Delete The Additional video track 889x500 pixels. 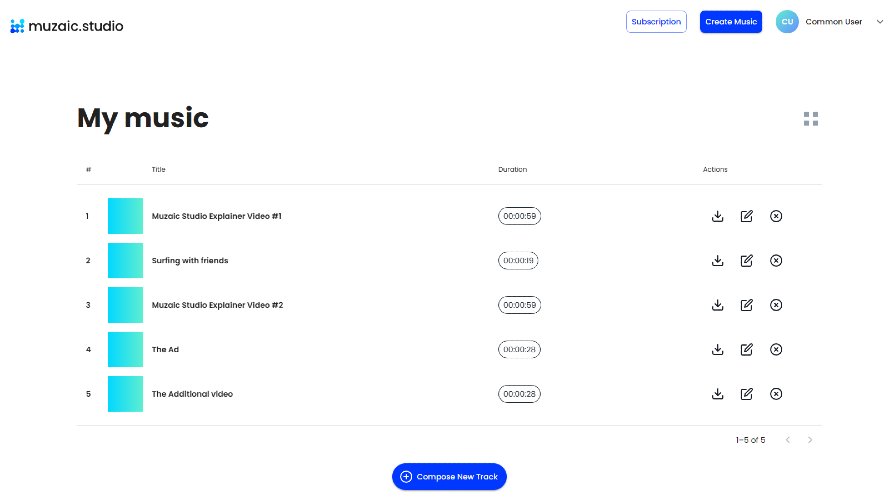[776, 394]
